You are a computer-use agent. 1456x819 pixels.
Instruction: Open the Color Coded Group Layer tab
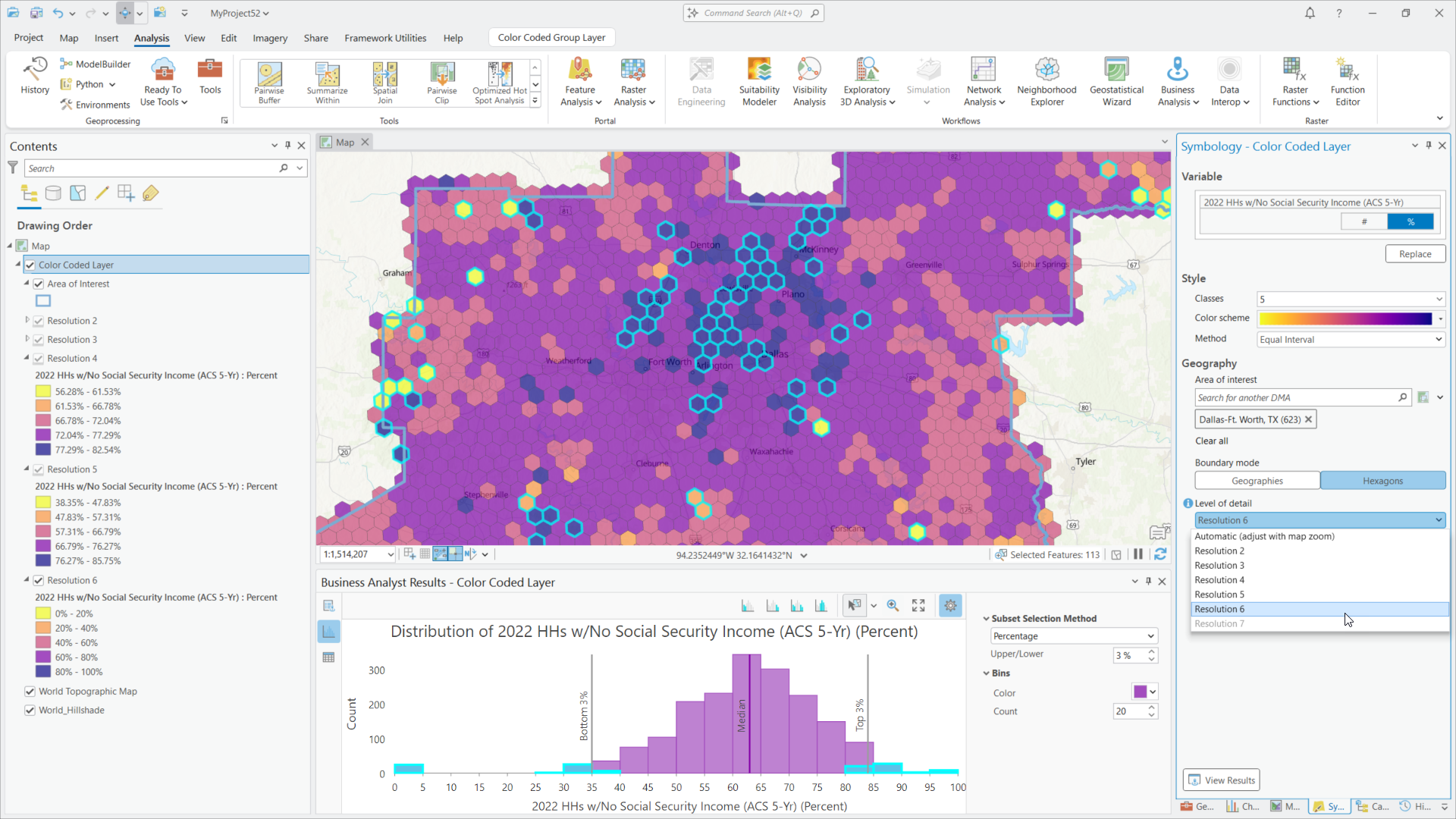pos(551,37)
